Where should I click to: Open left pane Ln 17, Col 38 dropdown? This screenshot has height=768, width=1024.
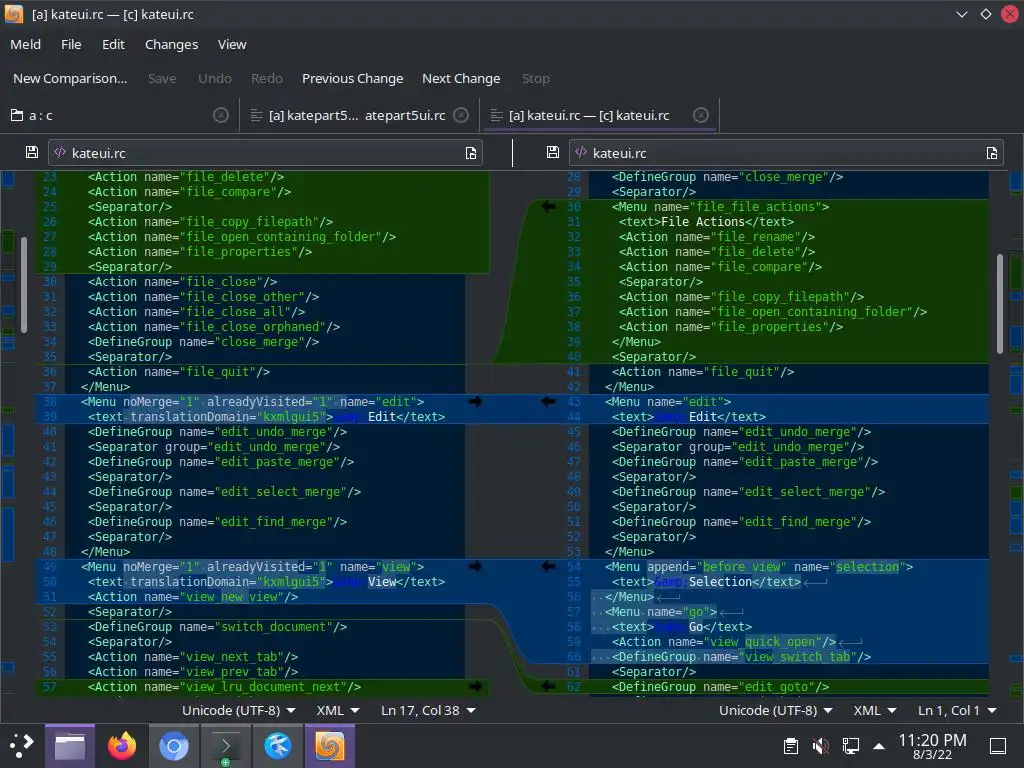point(428,711)
